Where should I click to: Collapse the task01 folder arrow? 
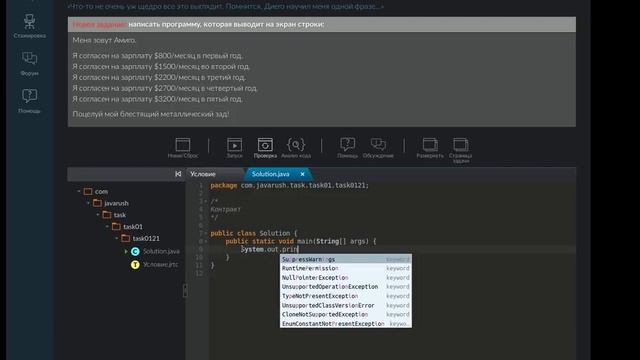click(x=107, y=226)
